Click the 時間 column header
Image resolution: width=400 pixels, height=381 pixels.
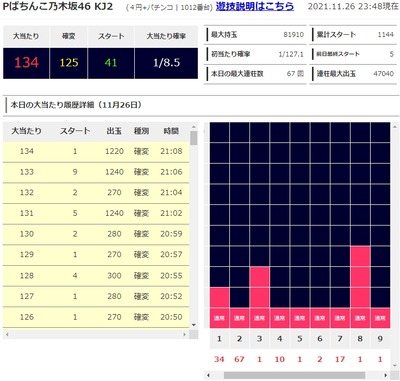[x=171, y=131]
